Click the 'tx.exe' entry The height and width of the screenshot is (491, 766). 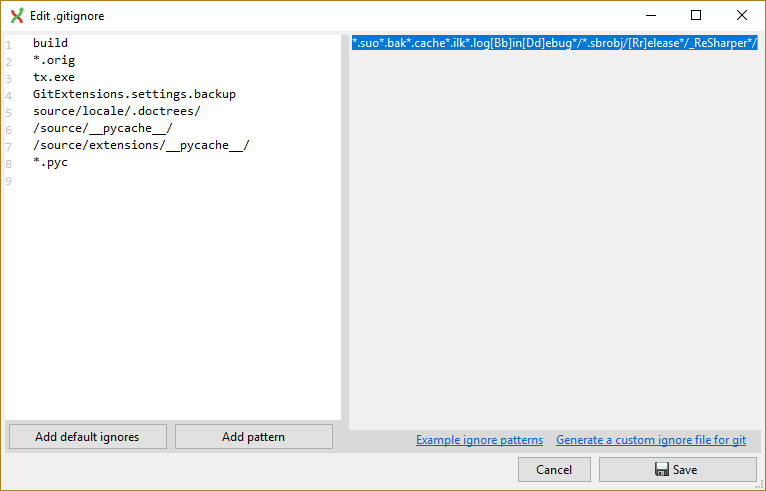(x=54, y=77)
